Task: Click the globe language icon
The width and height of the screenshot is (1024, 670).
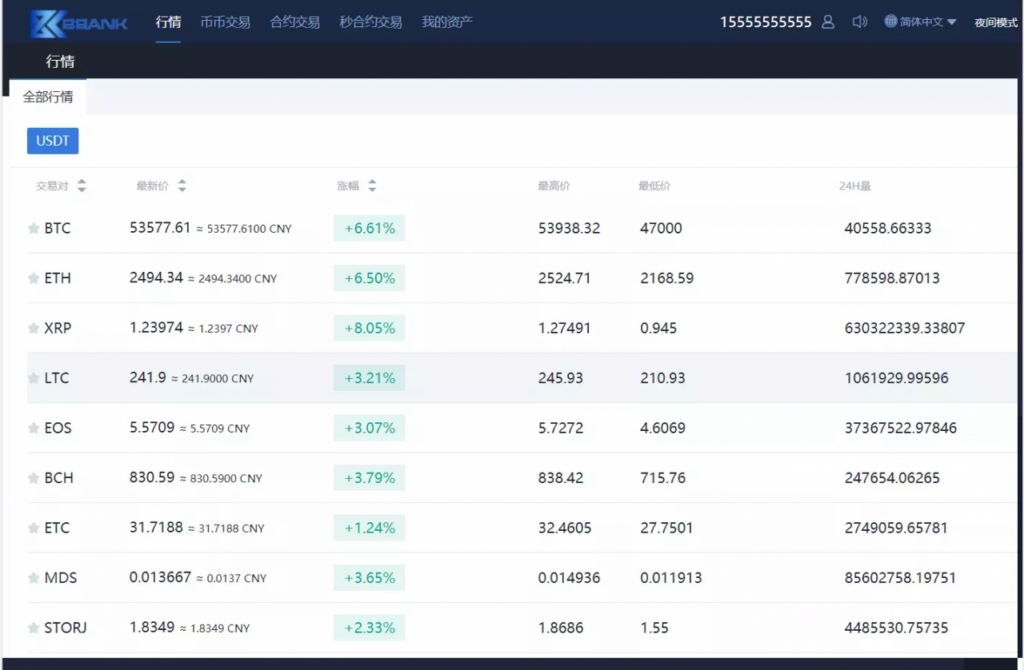Action: [890, 21]
